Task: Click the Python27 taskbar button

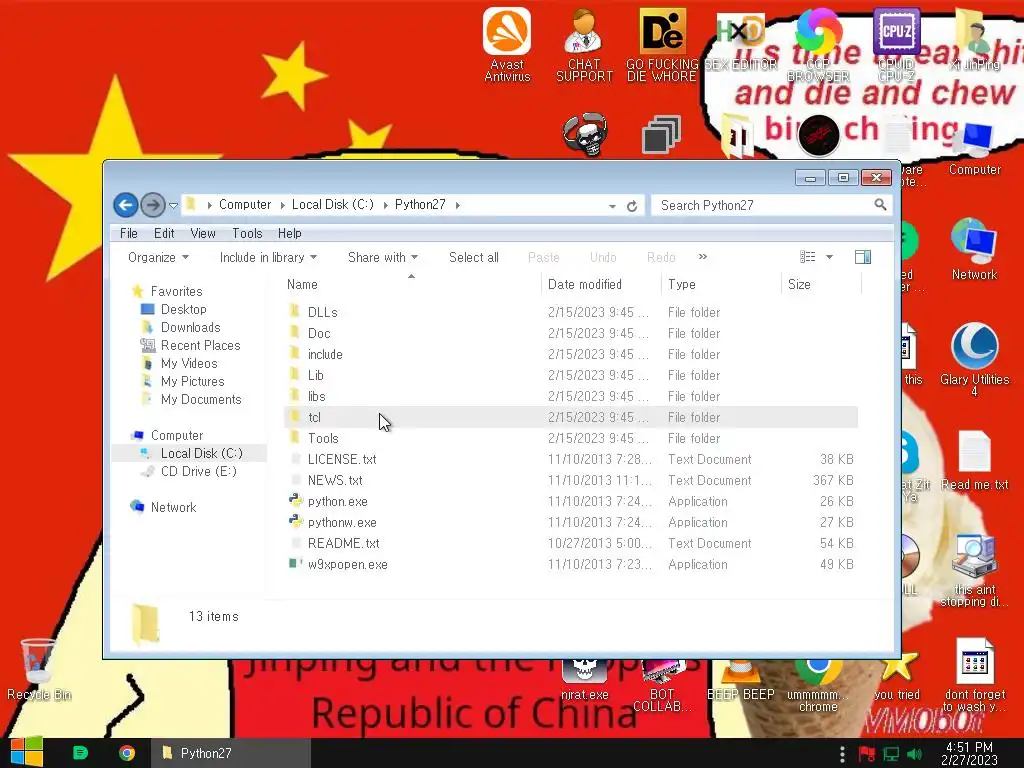Action: coord(231,753)
